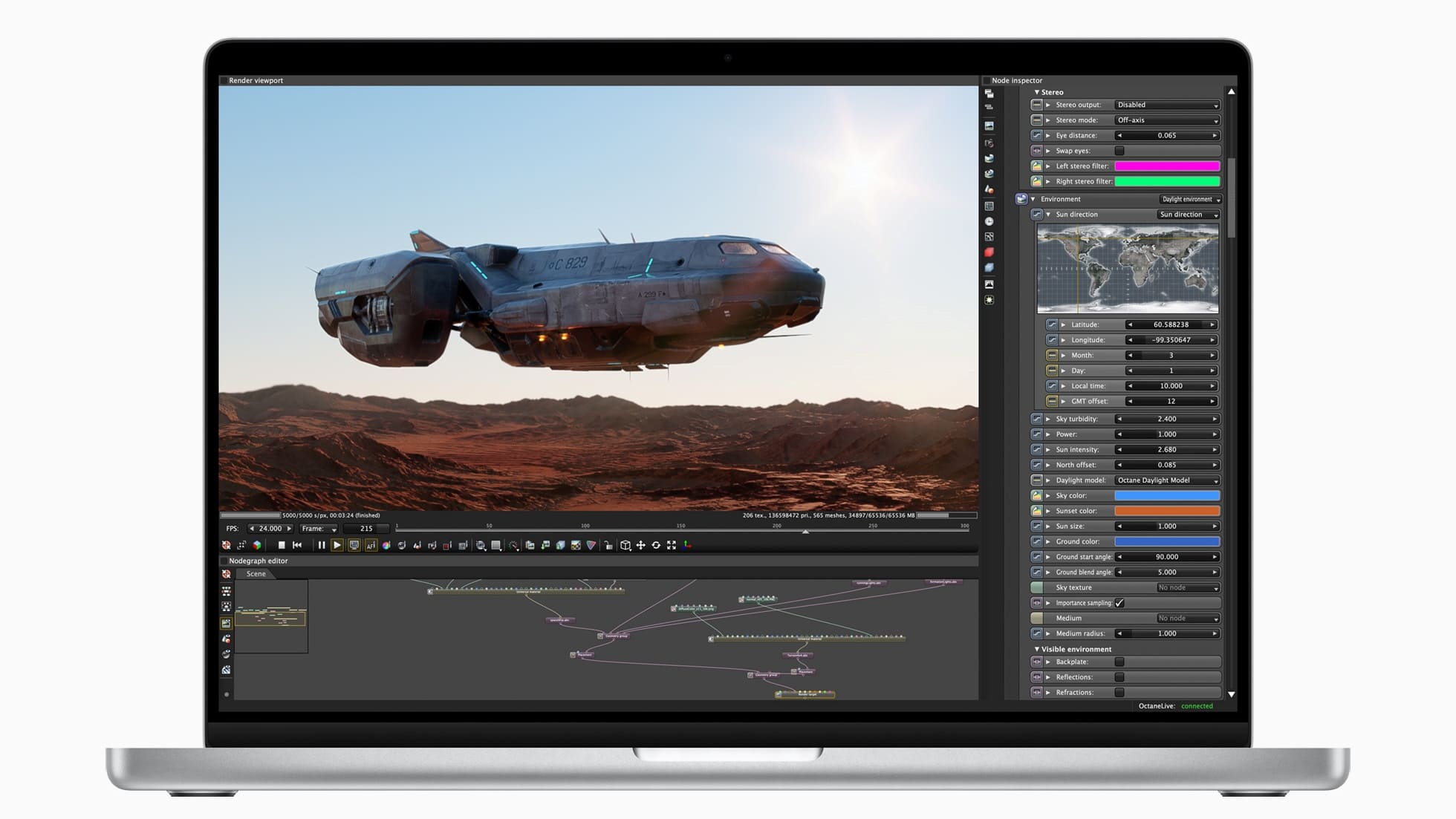Toggle the AF auto focus picker icon

[x=370, y=545]
